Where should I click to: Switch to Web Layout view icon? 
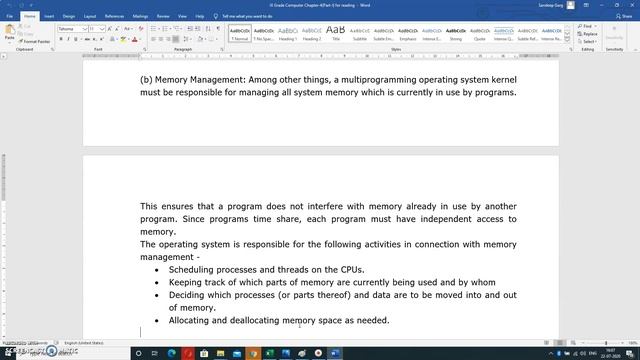click(573, 343)
